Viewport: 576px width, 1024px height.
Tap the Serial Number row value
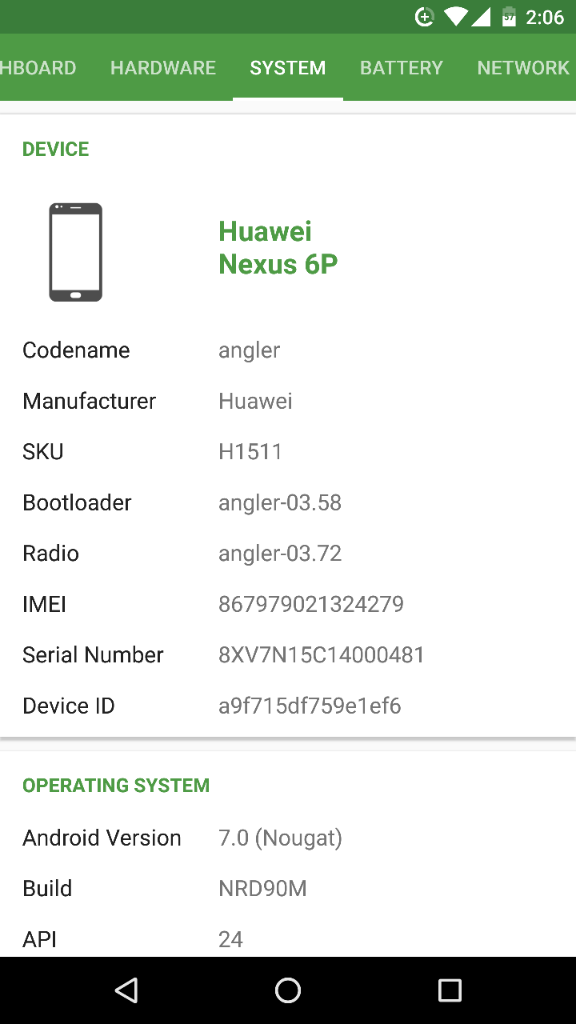[321, 655]
